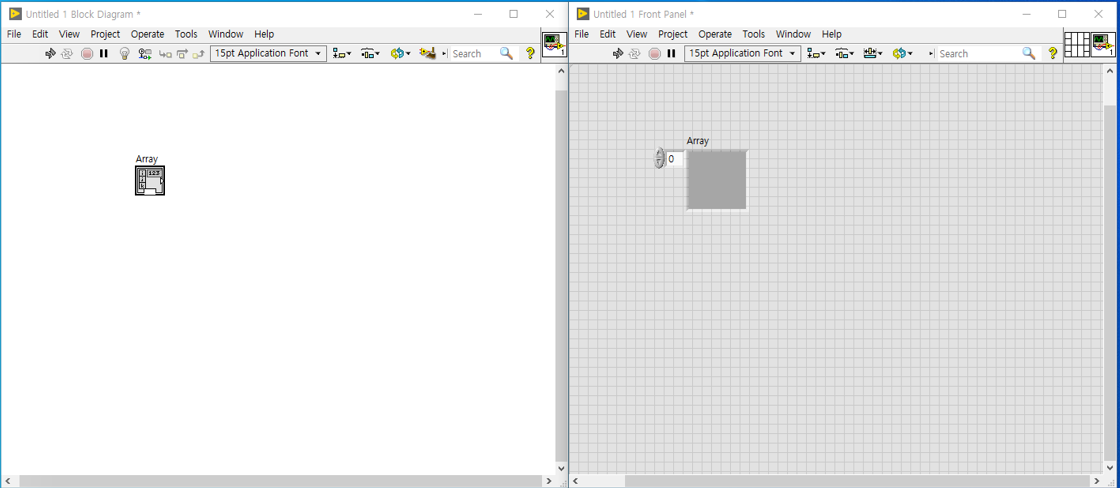Select the Array terminal on block diagram
The width and height of the screenshot is (1120, 488).
point(150,181)
